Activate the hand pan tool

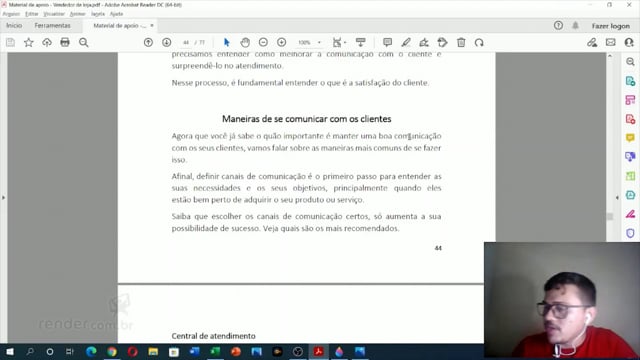coord(245,42)
